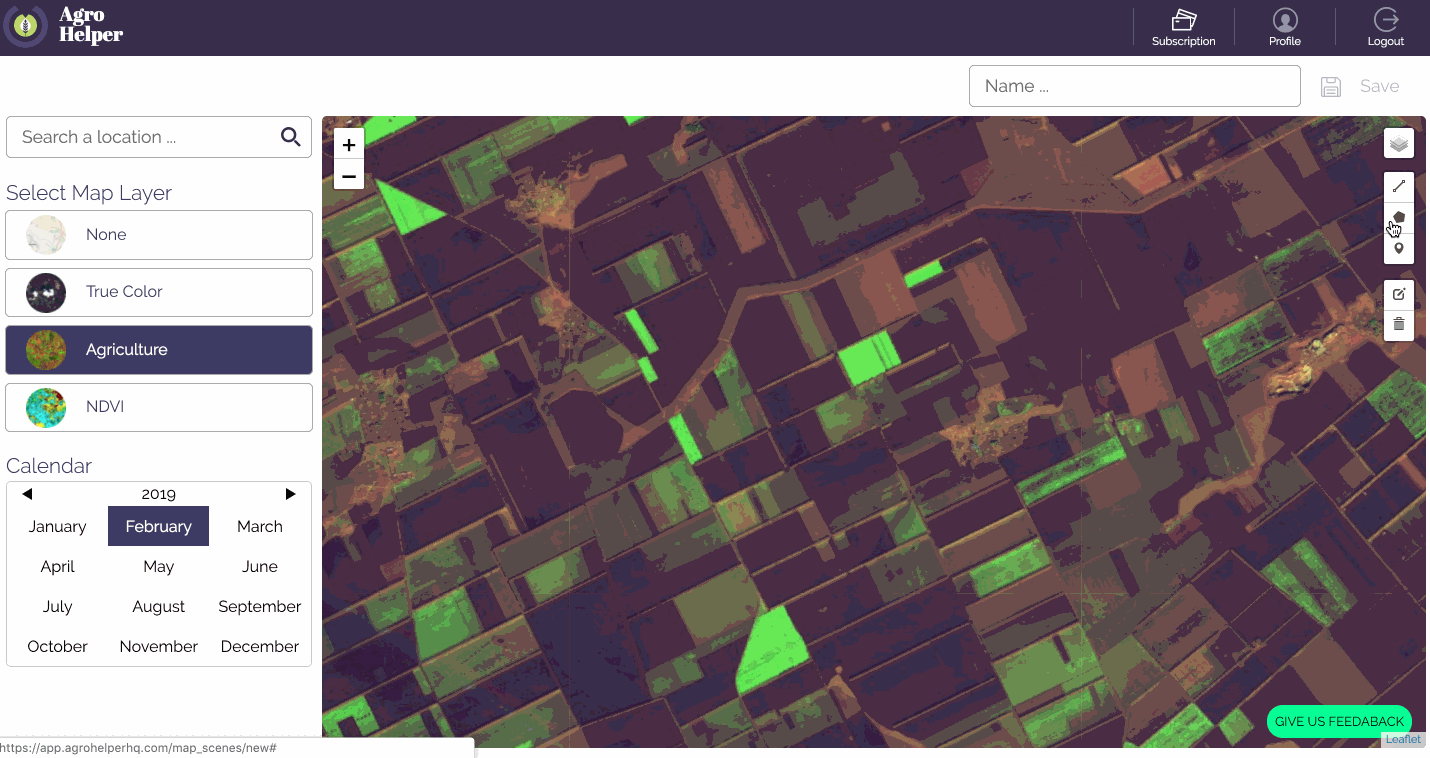The width and height of the screenshot is (1430, 758).
Task: Advance calendar to next year
Action: point(291,494)
